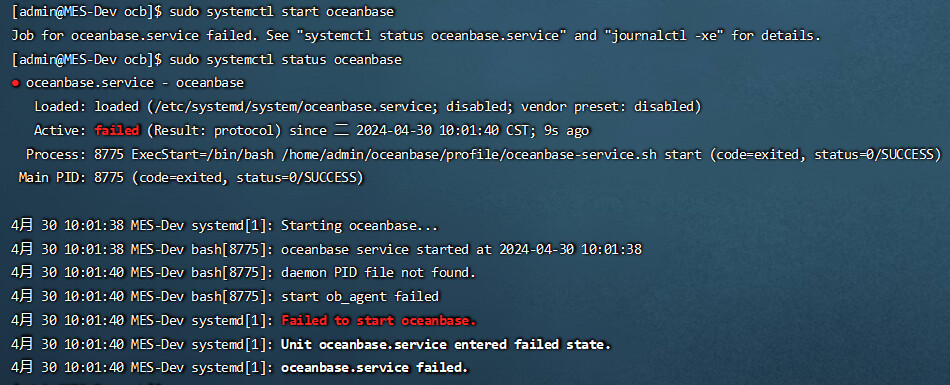Click the final 'oceanbase.service failed.' line
The width and height of the screenshot is (950, 385).
375,368
